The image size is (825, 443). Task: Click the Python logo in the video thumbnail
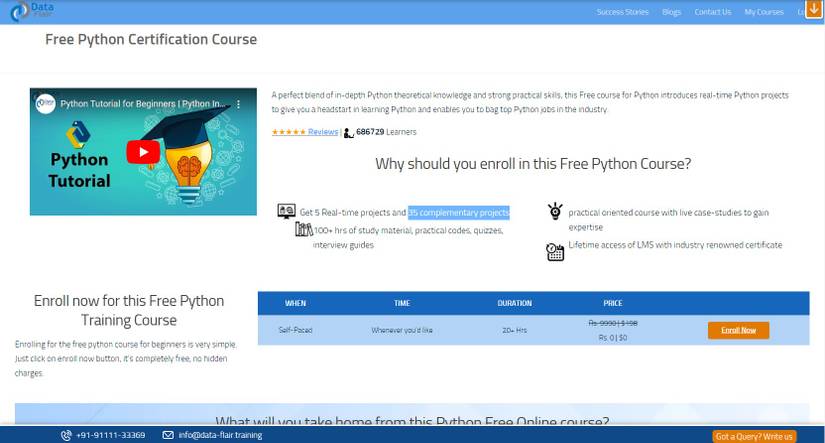(x=78, y=134)
